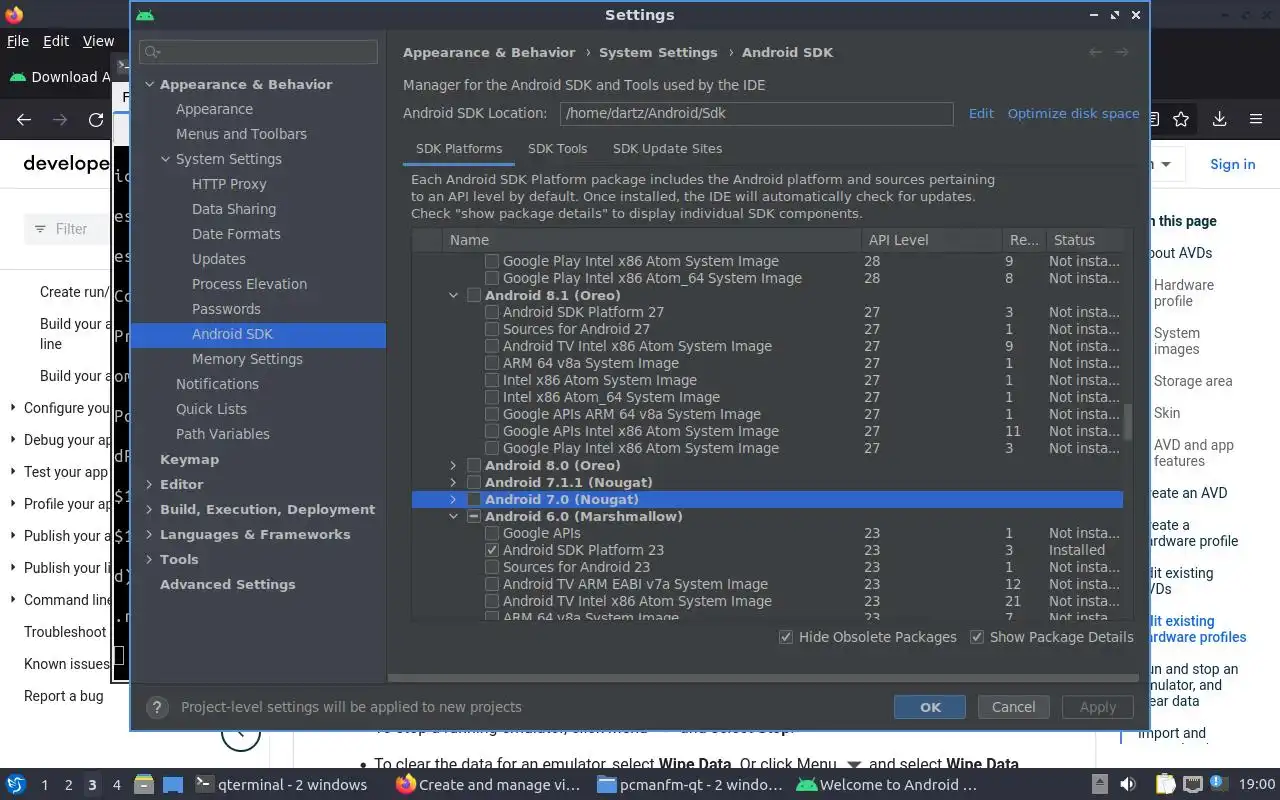Select HTTP Proxy settings item
1280x800 pixels.
tap(229, 184)
